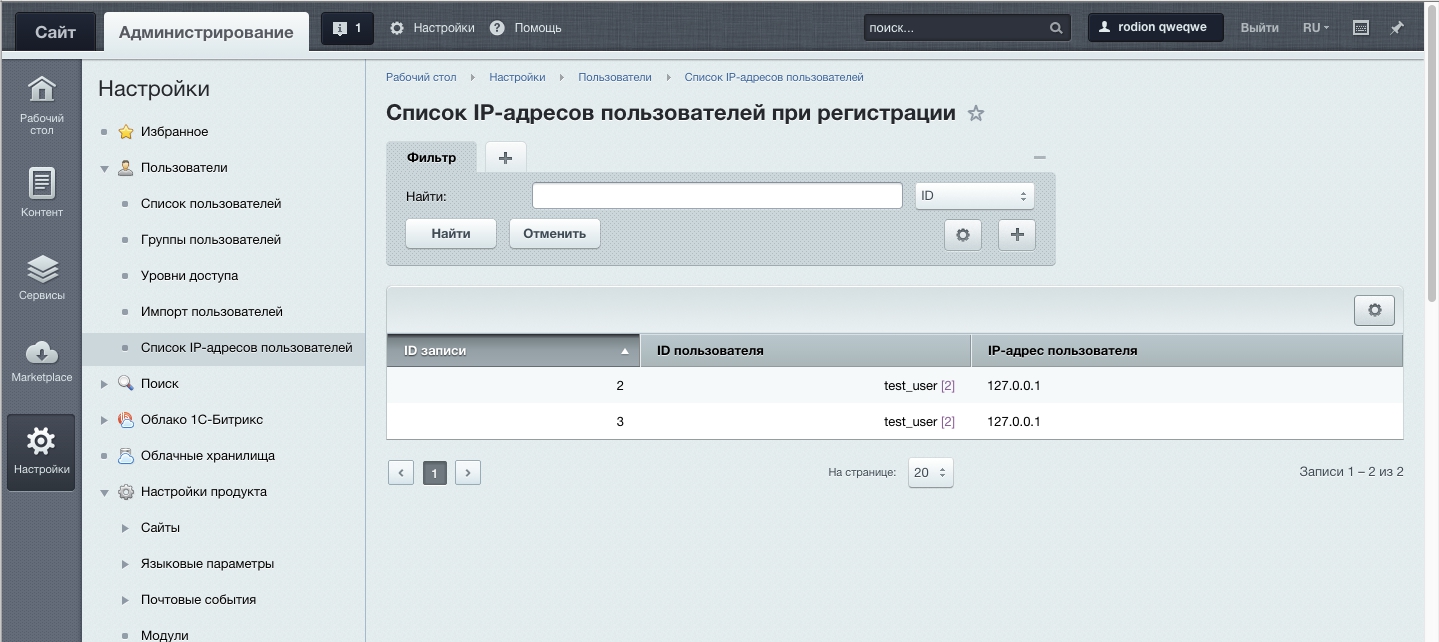The height and width of the screenshot is (642, 1439).
Task: Switch to the Сайт tab
Action: pos(55,31)
